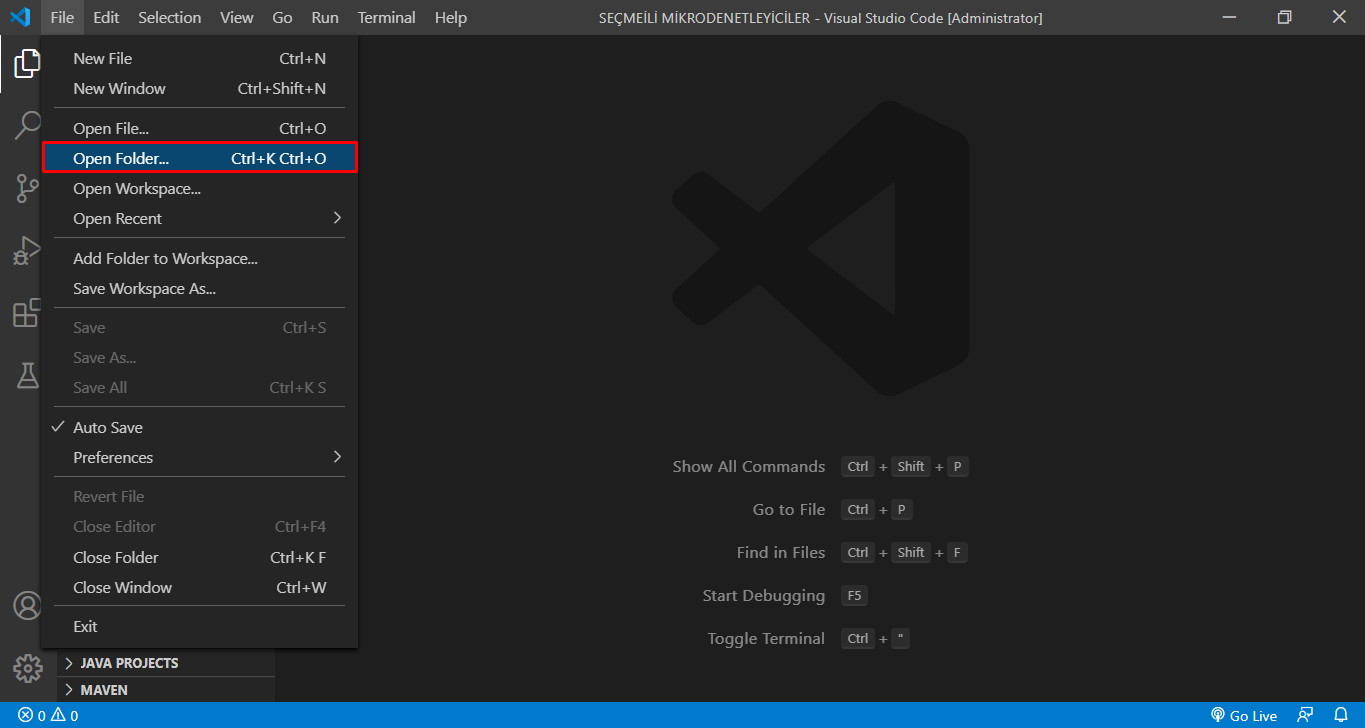Open the Explorer view in activity bar

click(27, 64)
